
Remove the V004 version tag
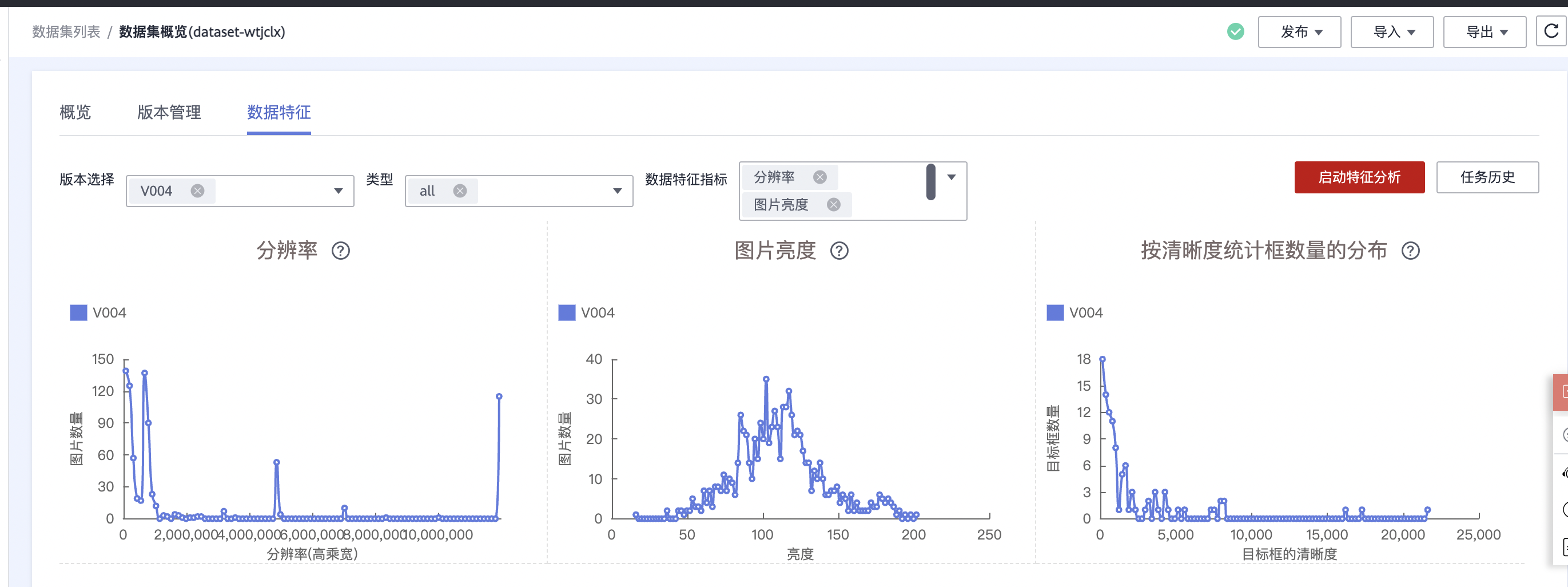(197, 191)
